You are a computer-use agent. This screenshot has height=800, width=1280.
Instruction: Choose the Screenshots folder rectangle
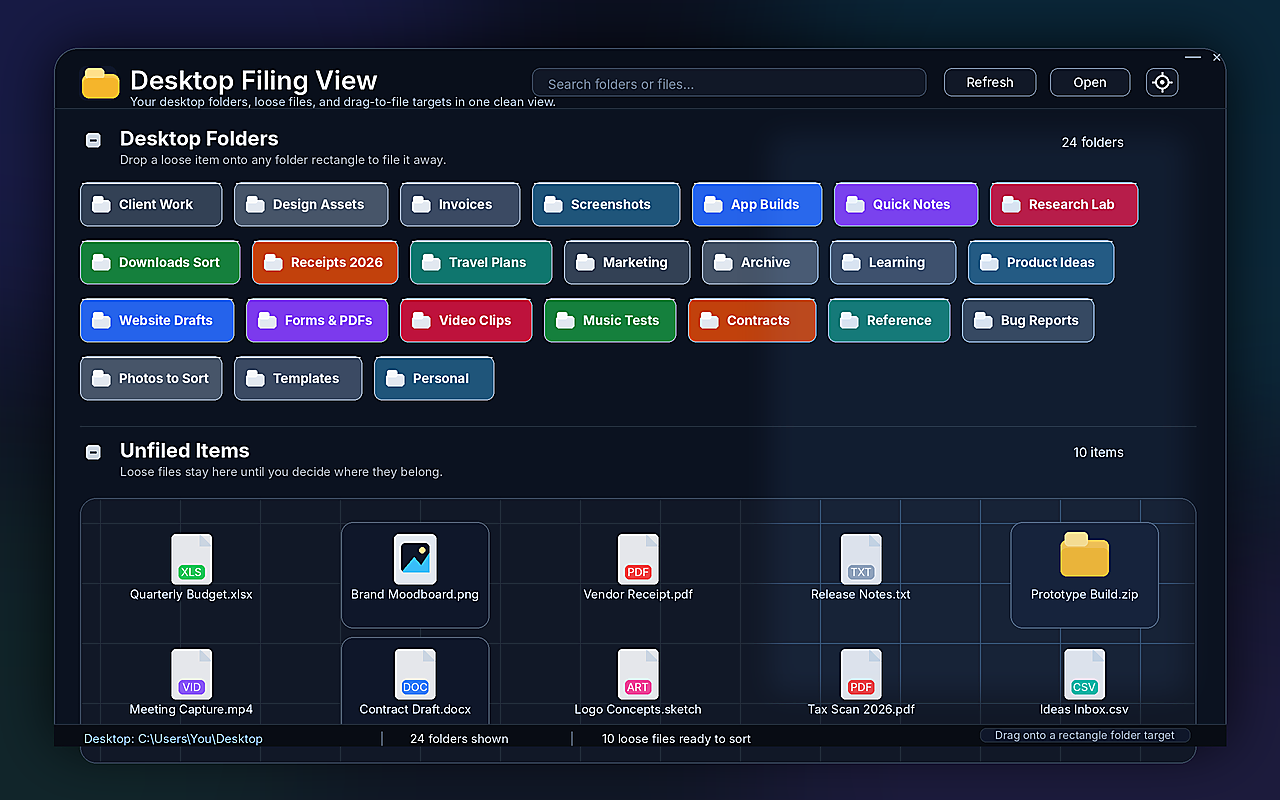click(x=606, y=204)
